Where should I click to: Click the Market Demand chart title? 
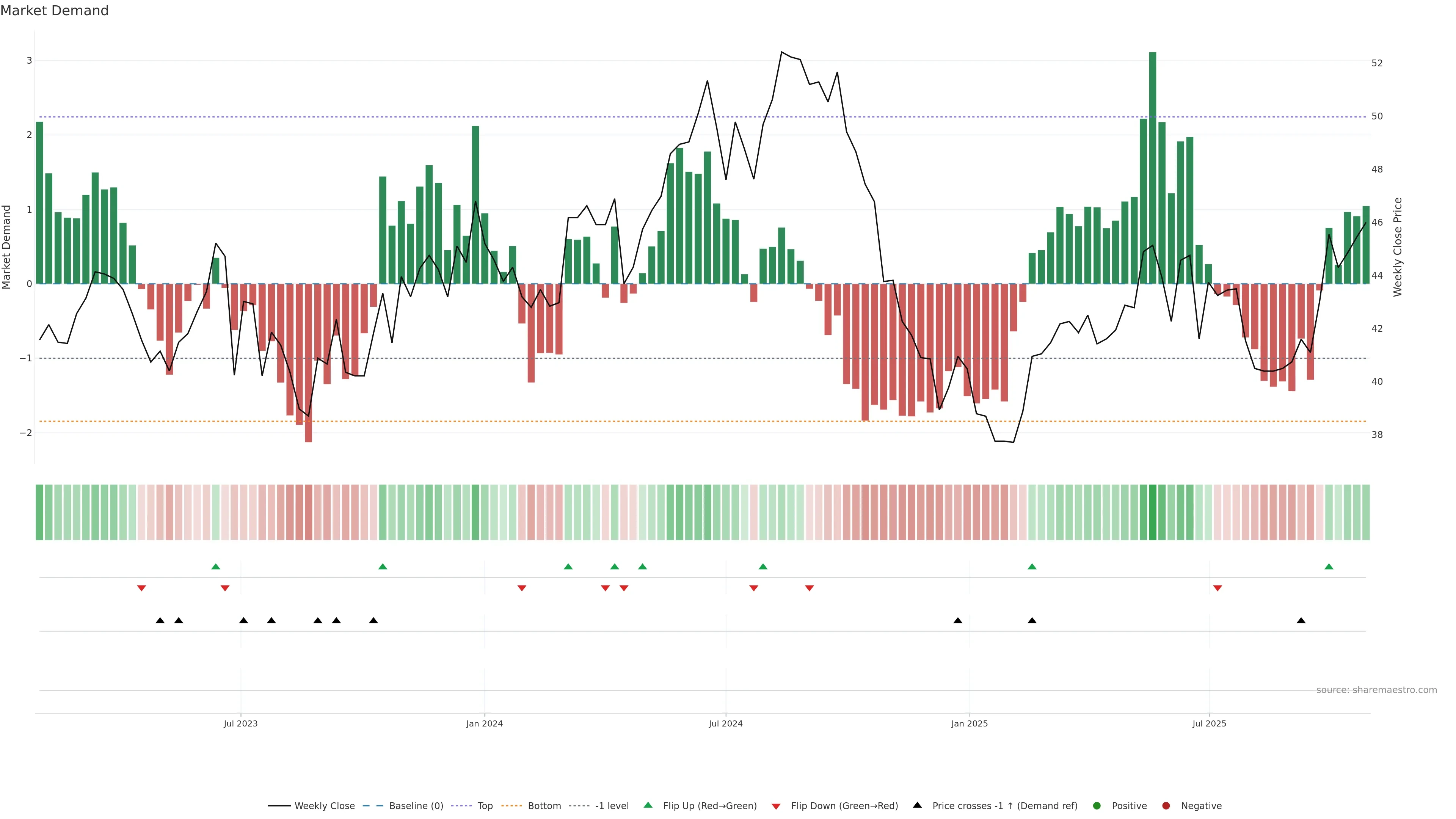pyautogui.click(x=54, y=11)
